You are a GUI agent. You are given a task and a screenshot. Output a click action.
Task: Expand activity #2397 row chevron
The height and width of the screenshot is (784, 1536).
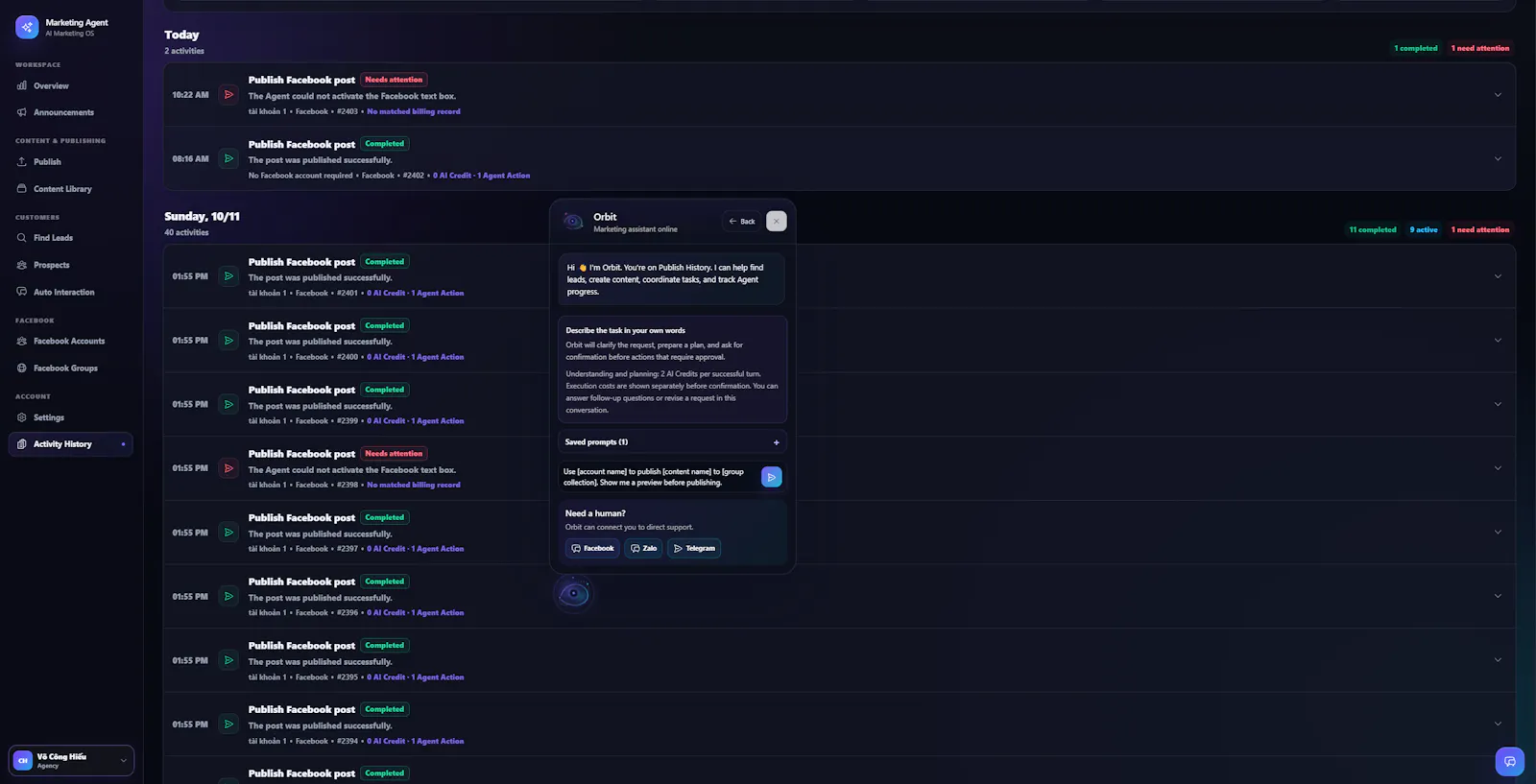coord(1498,533)
